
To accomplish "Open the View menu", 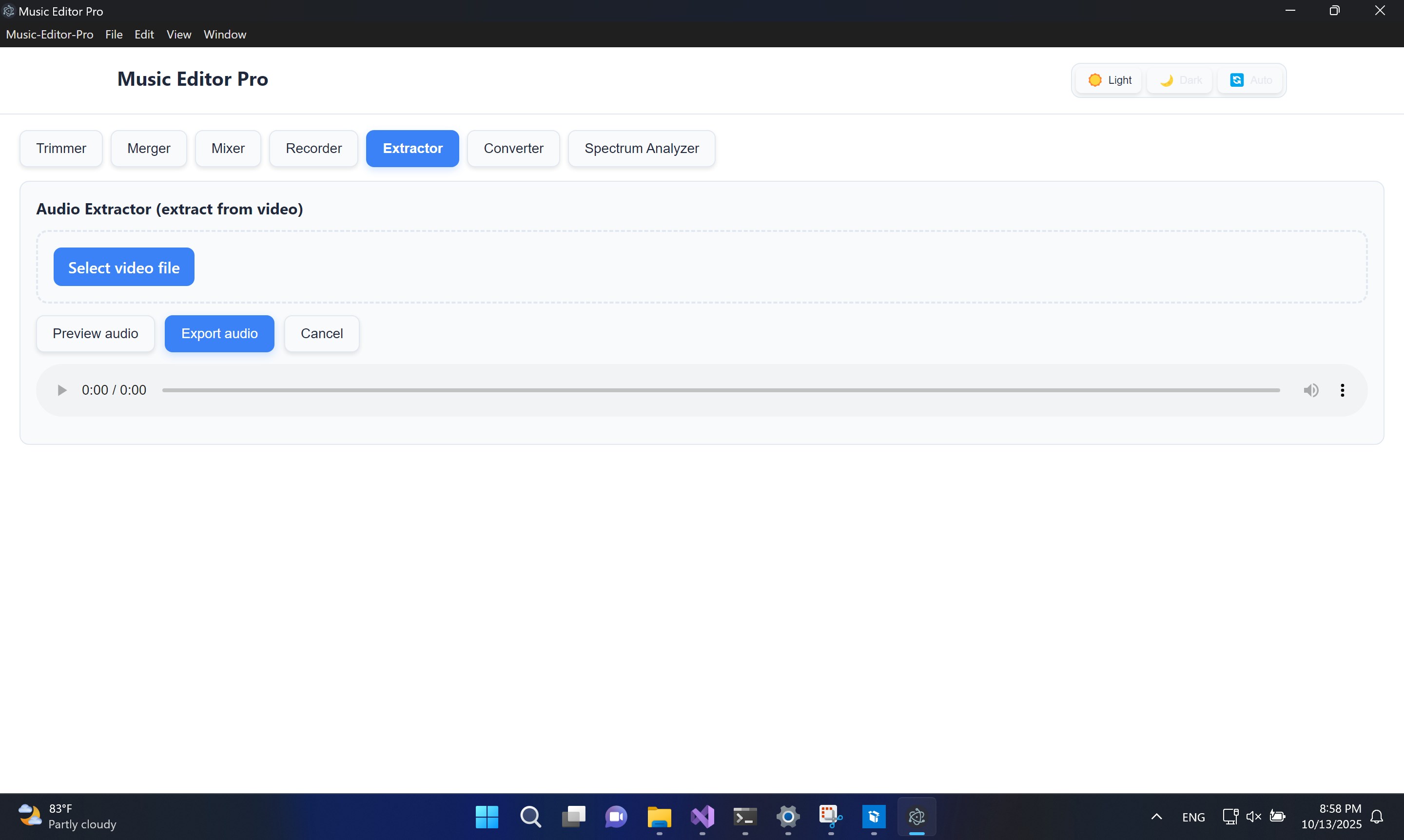I will [x=179, y=35].
